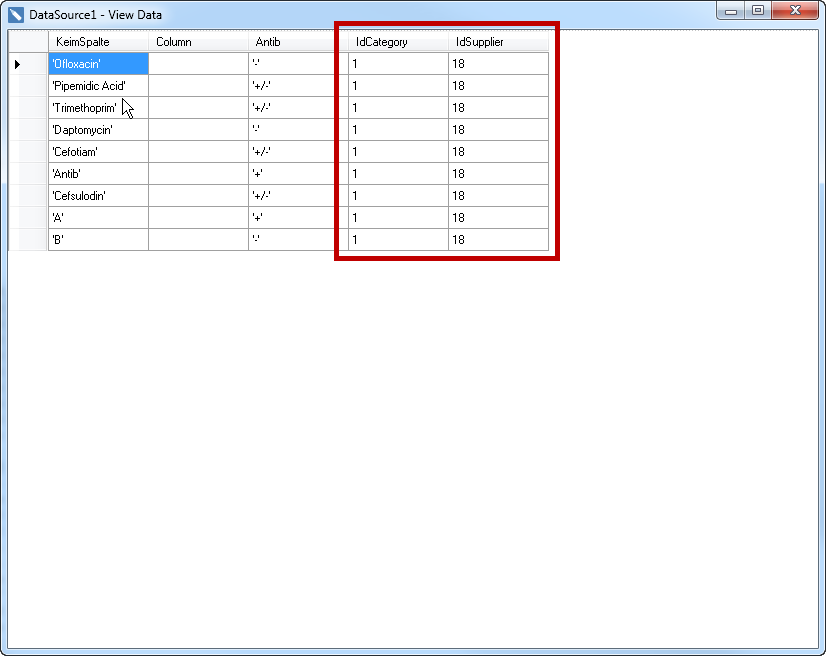826x656 pixels.
Task: Click the Antib value for Trimethoprim row
Action: pyautogui.click(x=299, y=108)
